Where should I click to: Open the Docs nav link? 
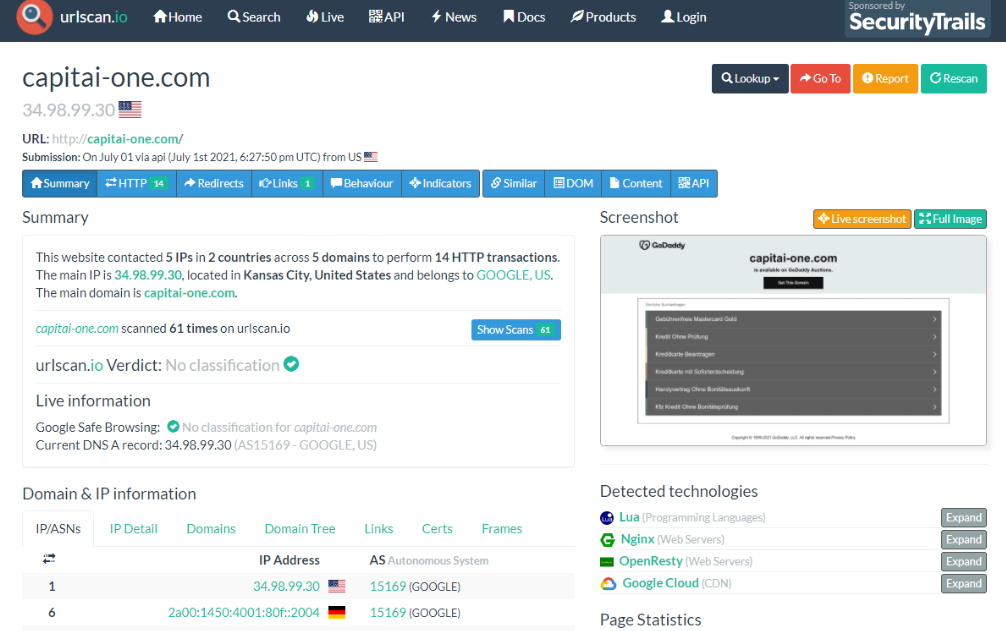click(524, 17)
